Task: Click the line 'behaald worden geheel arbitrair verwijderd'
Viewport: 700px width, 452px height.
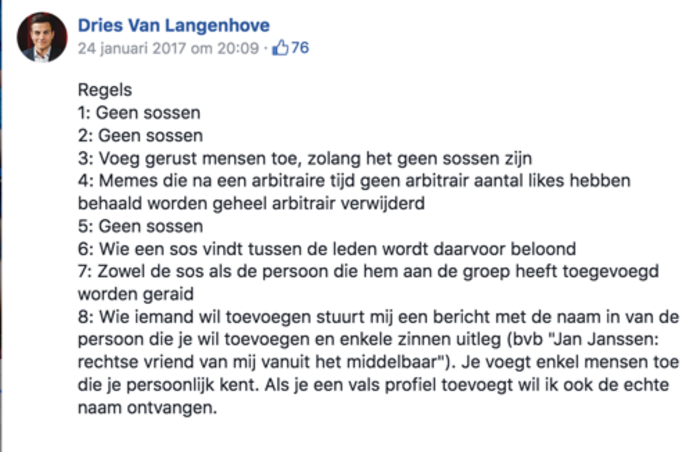Action: pos(251,204)
